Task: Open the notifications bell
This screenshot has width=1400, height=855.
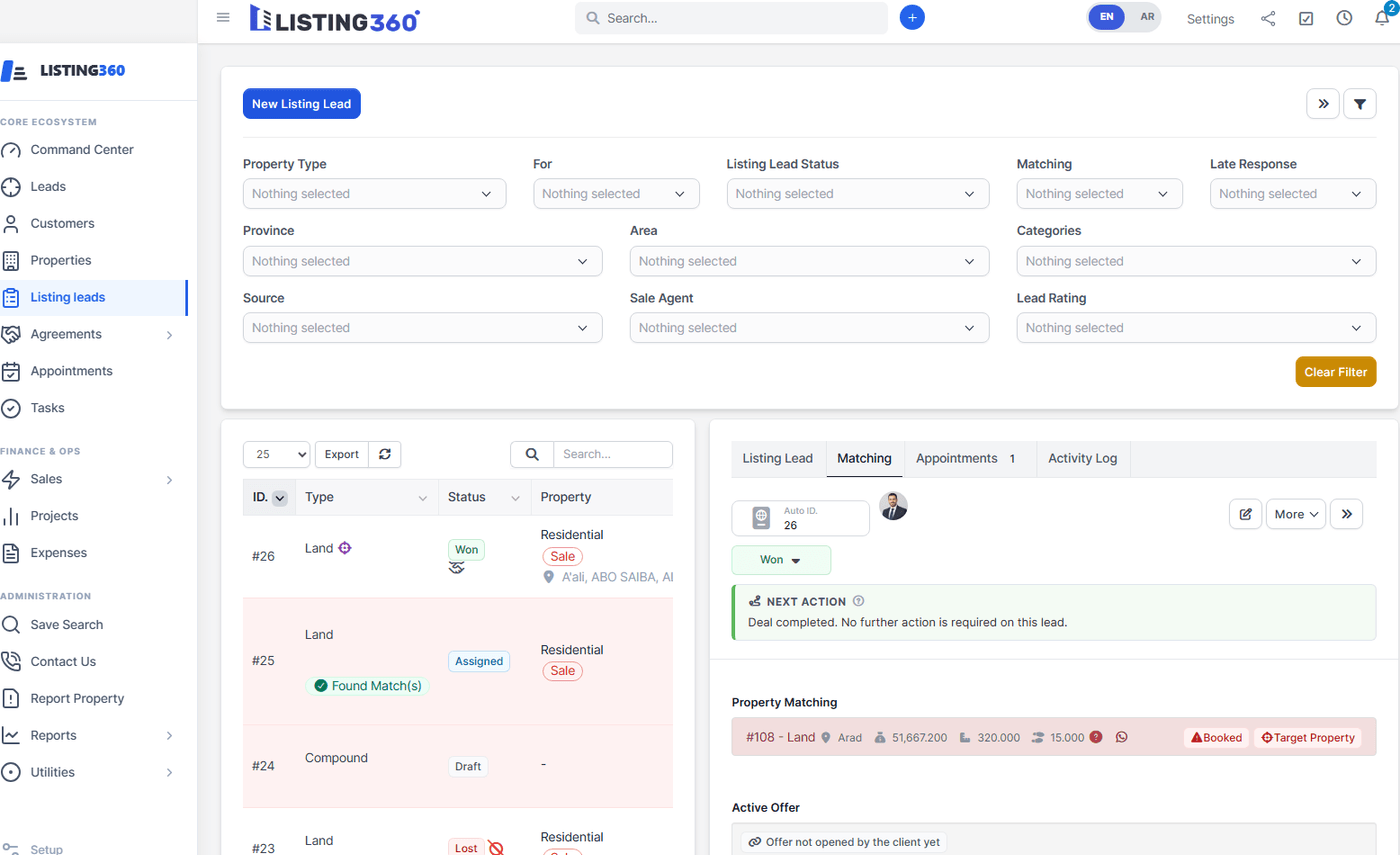Action: pyautogui.click(x=1382, y=18)
